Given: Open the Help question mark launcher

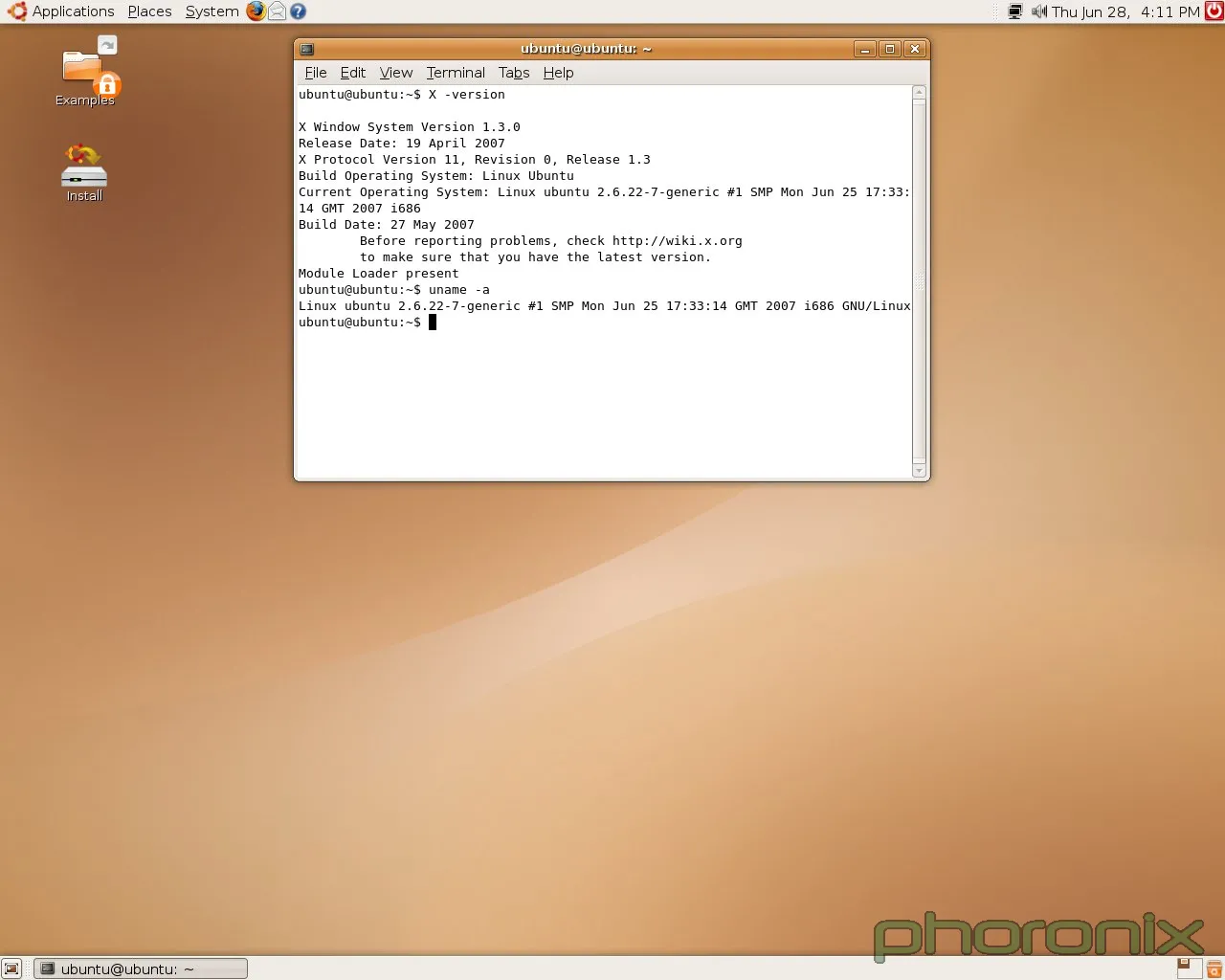Looking at the screenshot, I should [298, 11].
